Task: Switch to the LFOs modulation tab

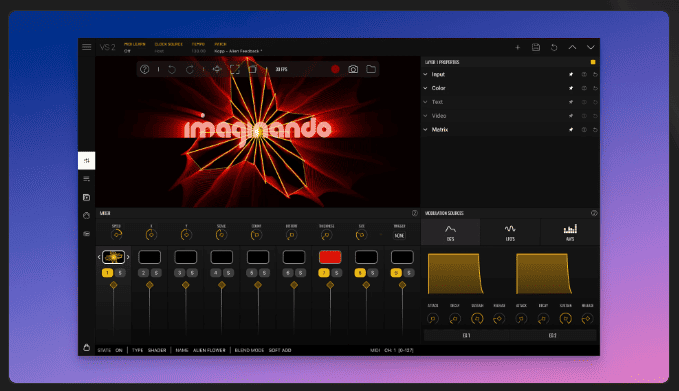Action: click(x=510, y=232)
